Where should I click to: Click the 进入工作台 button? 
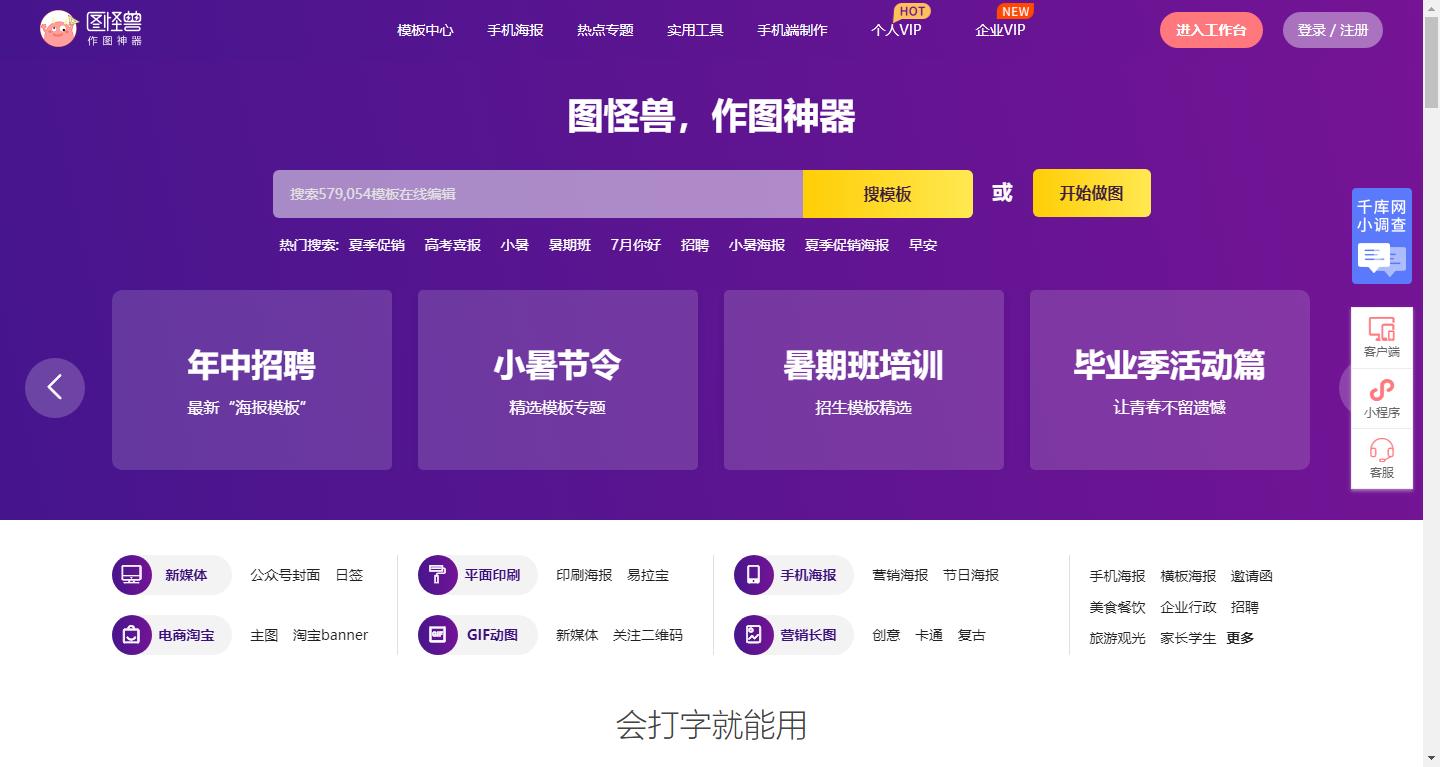(x=1211, y=30)
